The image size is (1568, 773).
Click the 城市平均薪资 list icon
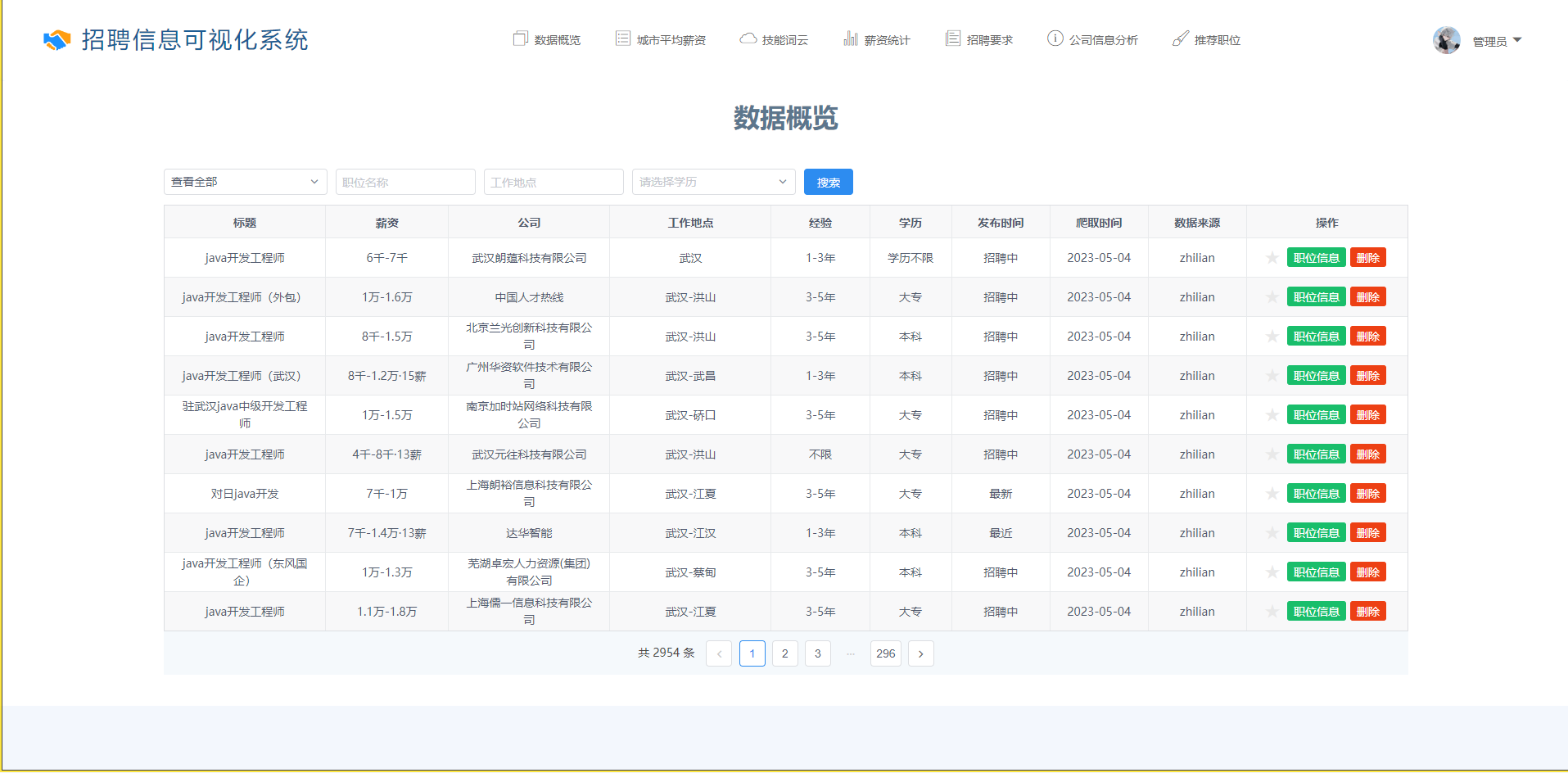pos(623,38)
